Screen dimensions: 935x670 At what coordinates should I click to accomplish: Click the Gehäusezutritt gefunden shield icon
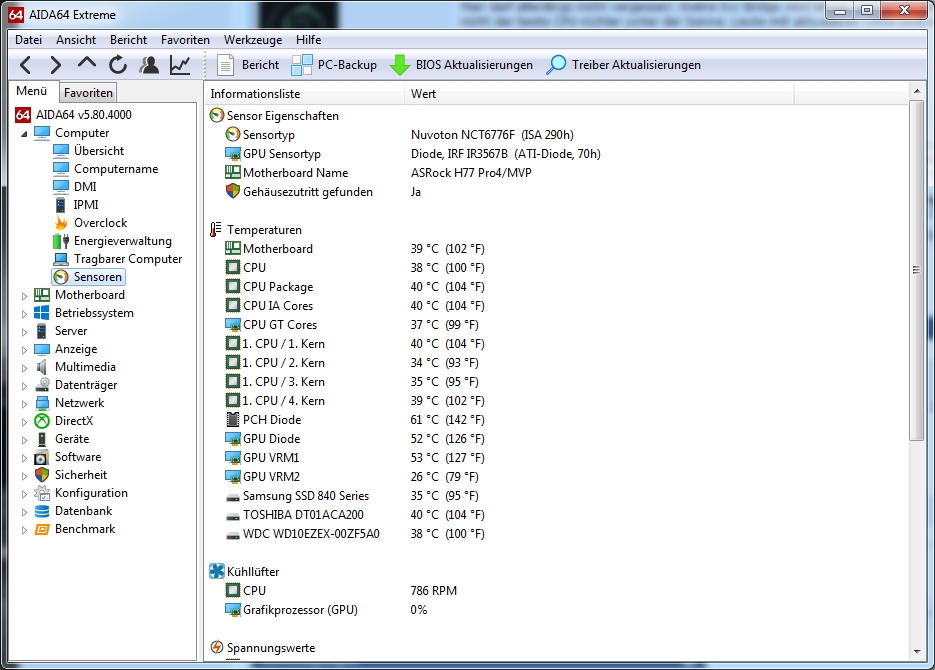pyautogui.click(x=233, y=192)
